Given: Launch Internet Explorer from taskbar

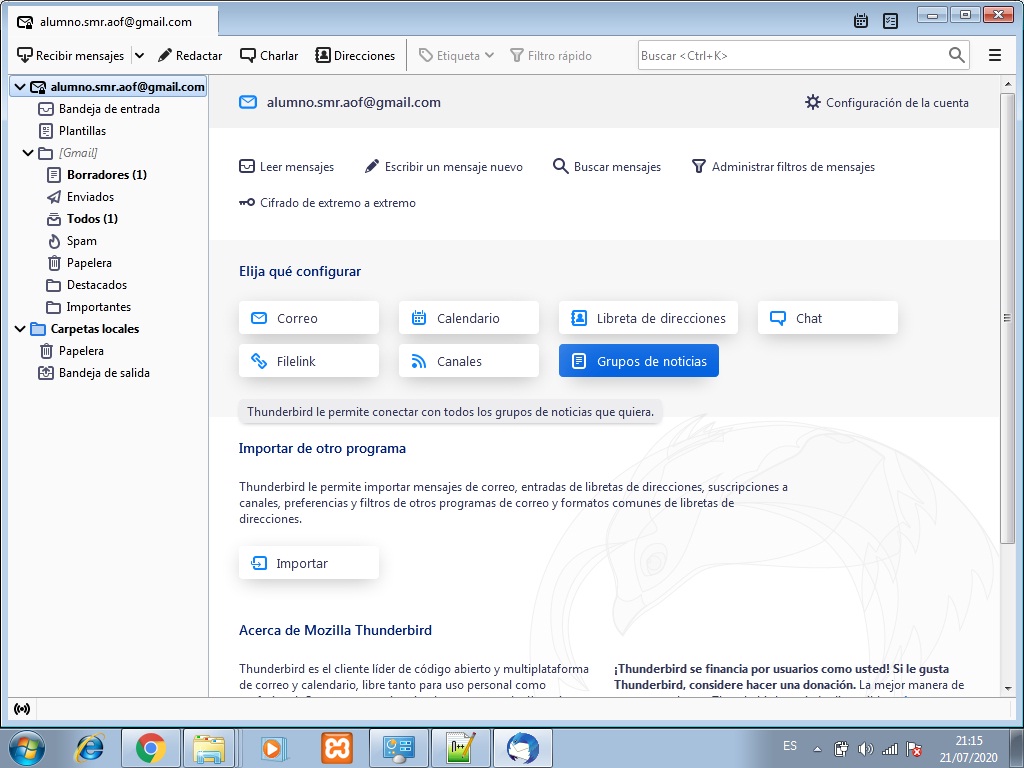Looking at the screenshot, I should (90, 748).
